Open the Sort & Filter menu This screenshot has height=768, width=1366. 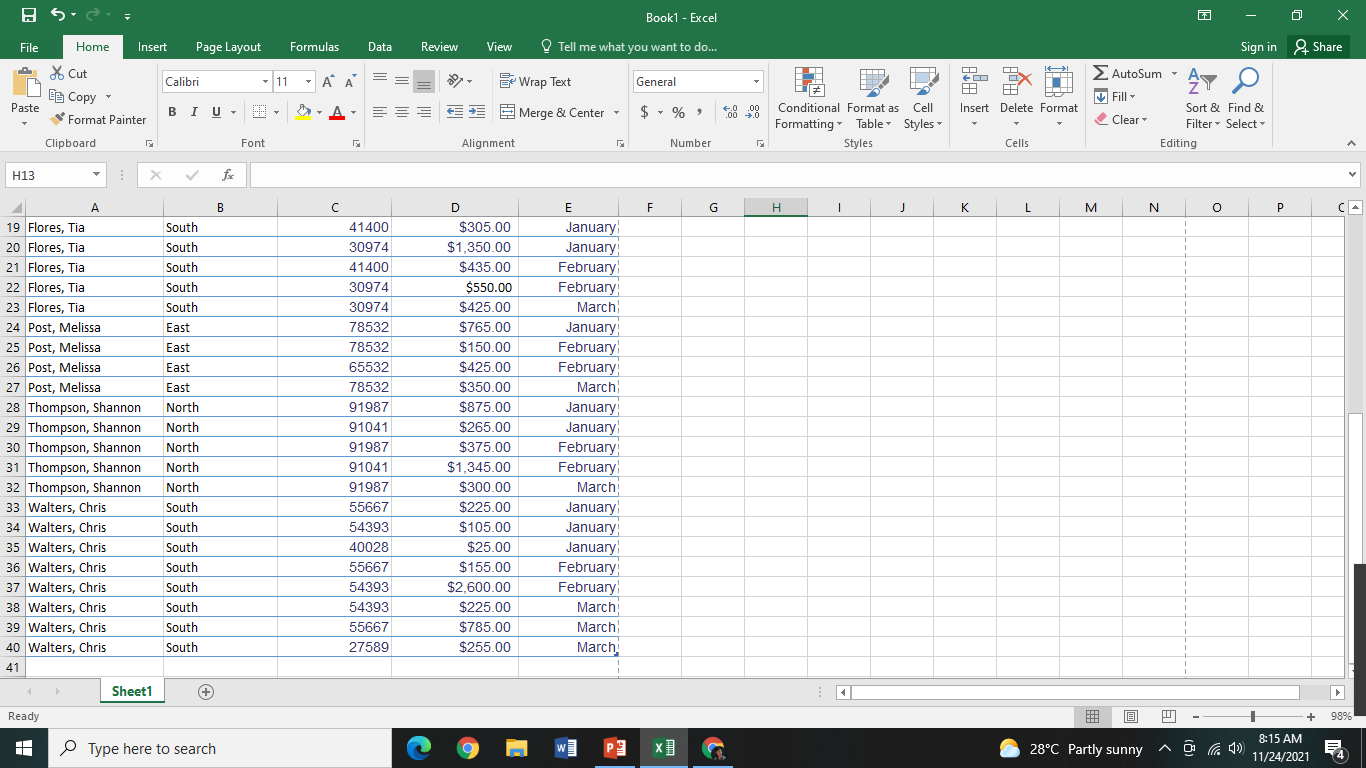1202,98
